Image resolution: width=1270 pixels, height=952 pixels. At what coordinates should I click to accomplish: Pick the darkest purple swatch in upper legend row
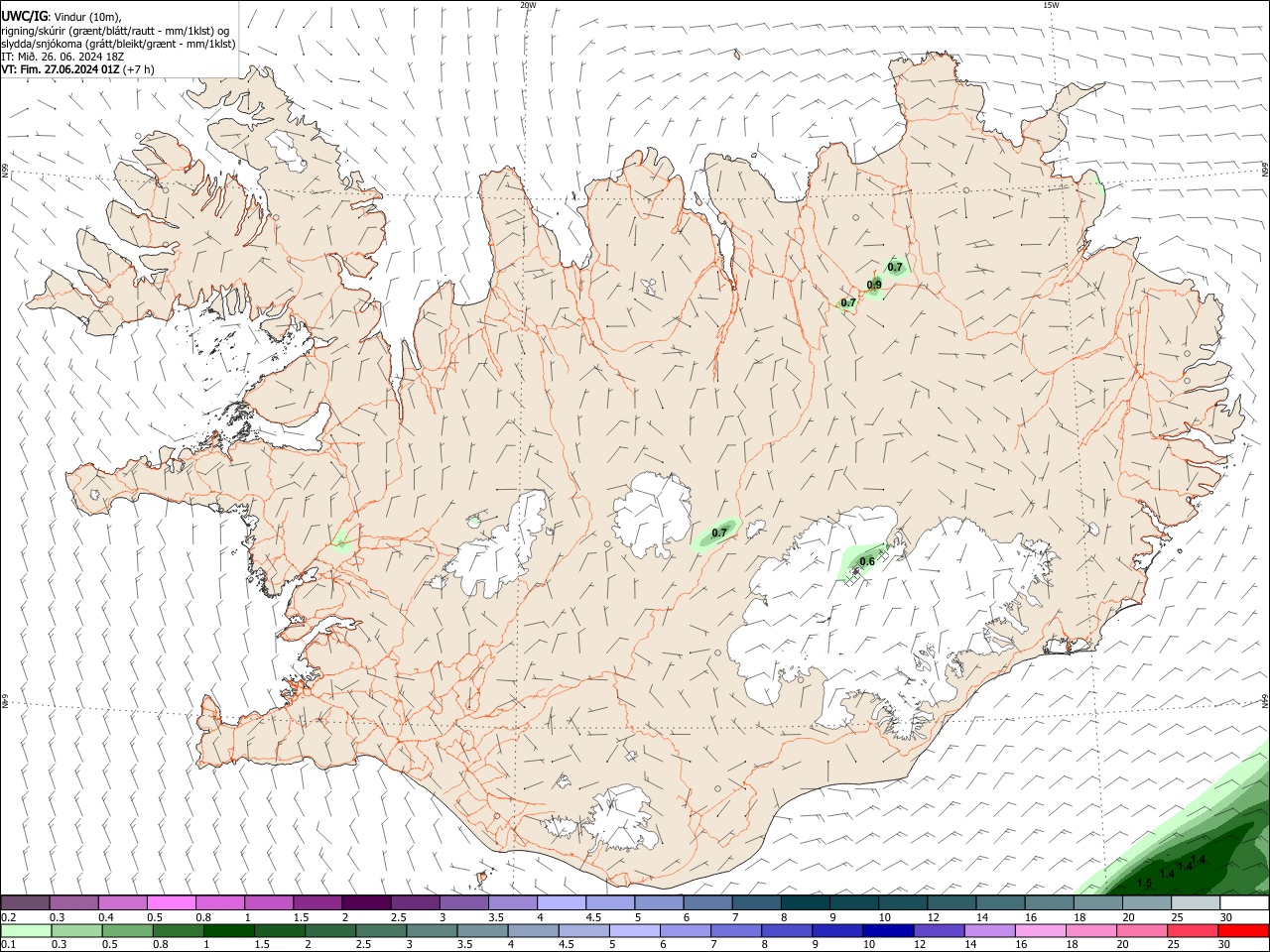[365, 902]
